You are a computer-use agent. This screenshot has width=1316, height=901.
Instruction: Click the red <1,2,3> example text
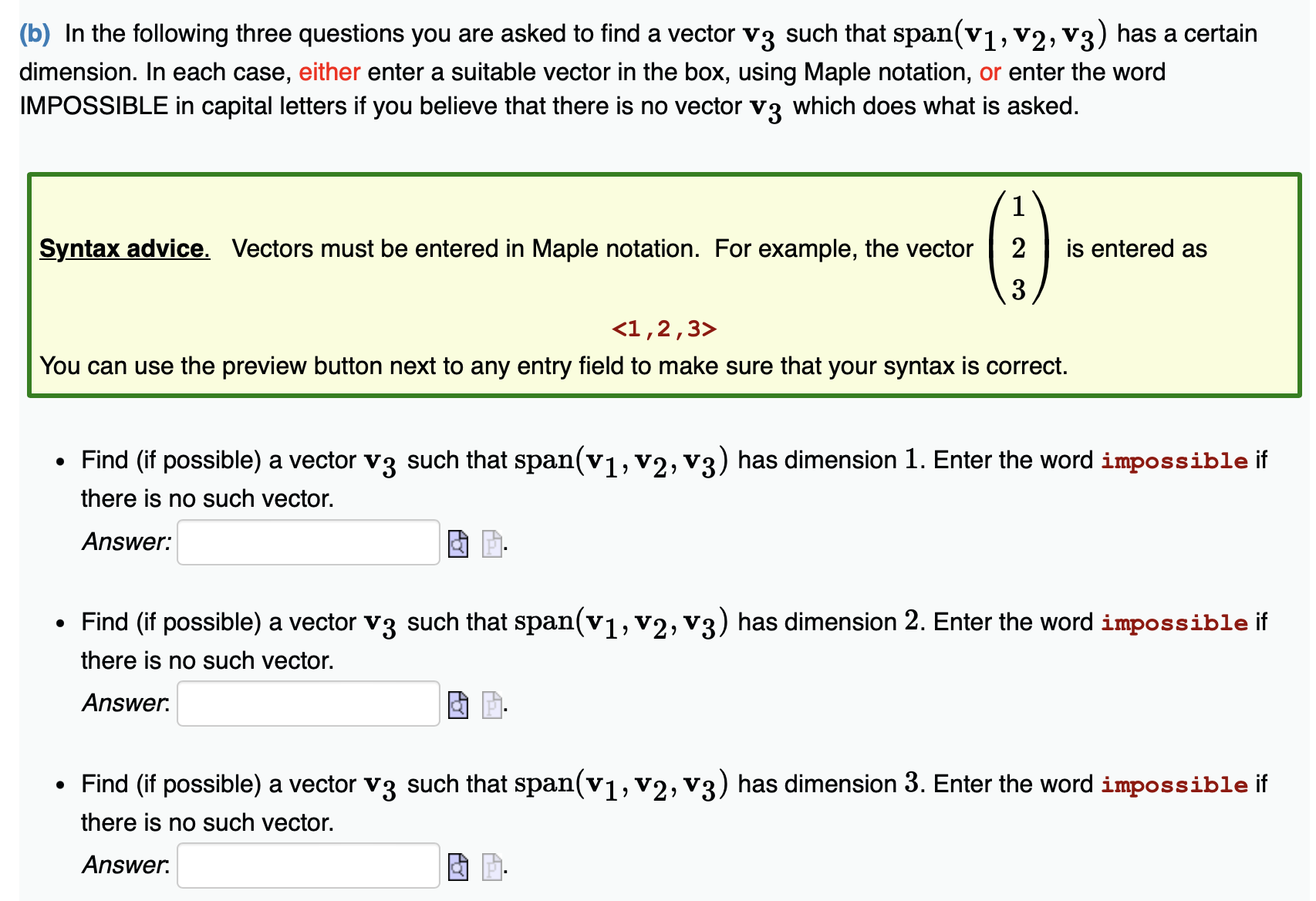tap(665, 329)
